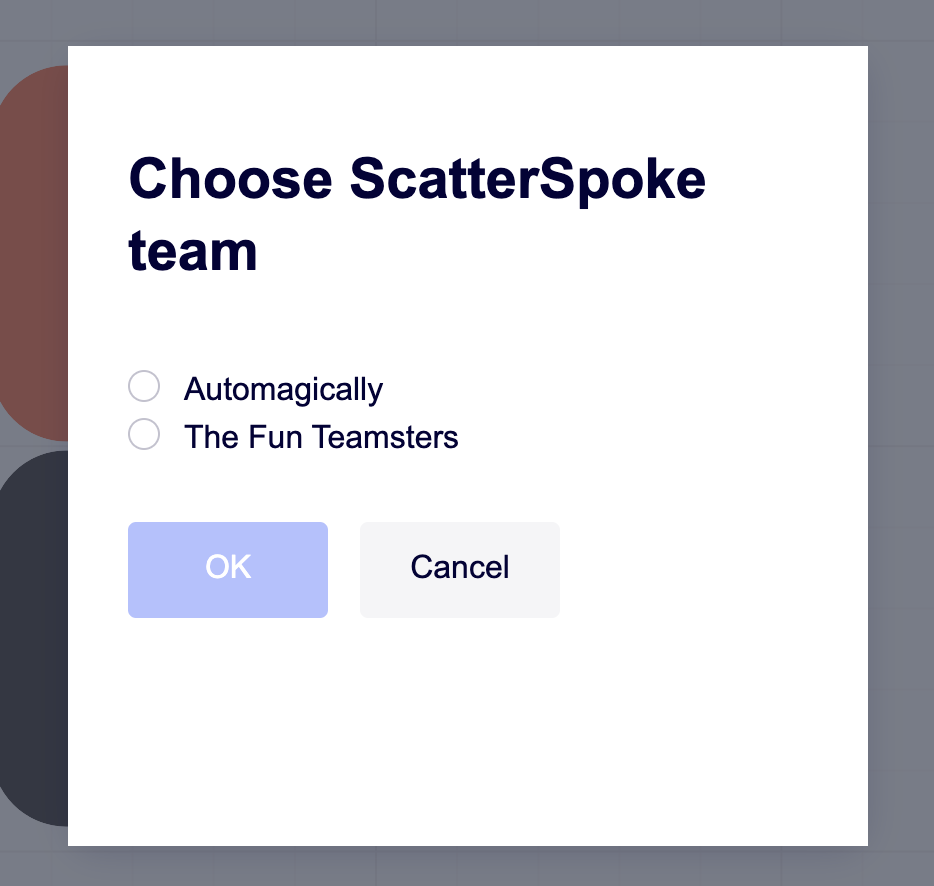Viewport: 934px width, 886px height.
Task: Click the word ScatterSpoke in the title
Action: tap(528, 180)
